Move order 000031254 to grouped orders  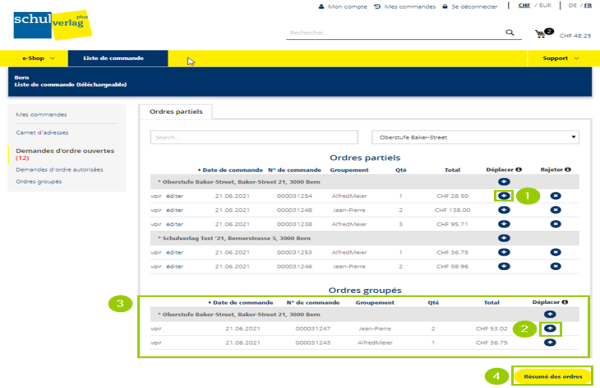click(x=504, y=196)
